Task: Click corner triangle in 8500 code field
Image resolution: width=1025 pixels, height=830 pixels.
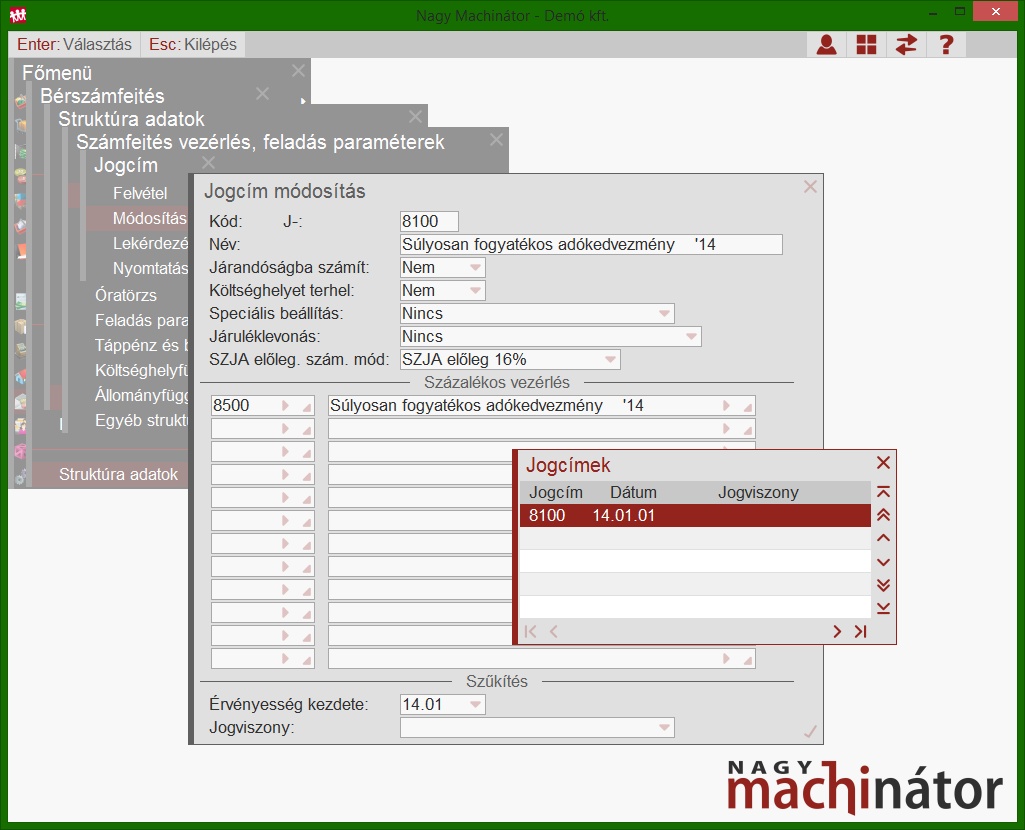Action: point(307,407)
